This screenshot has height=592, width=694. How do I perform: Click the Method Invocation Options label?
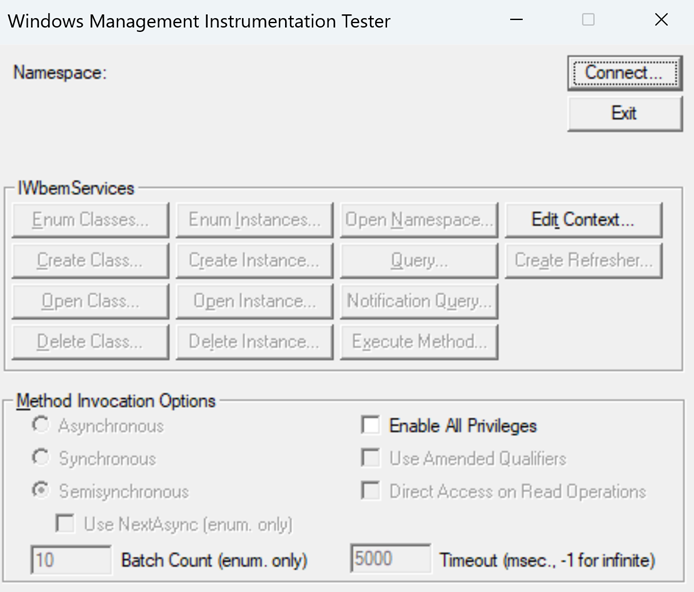pyautogui.click(x=116, y=401)
